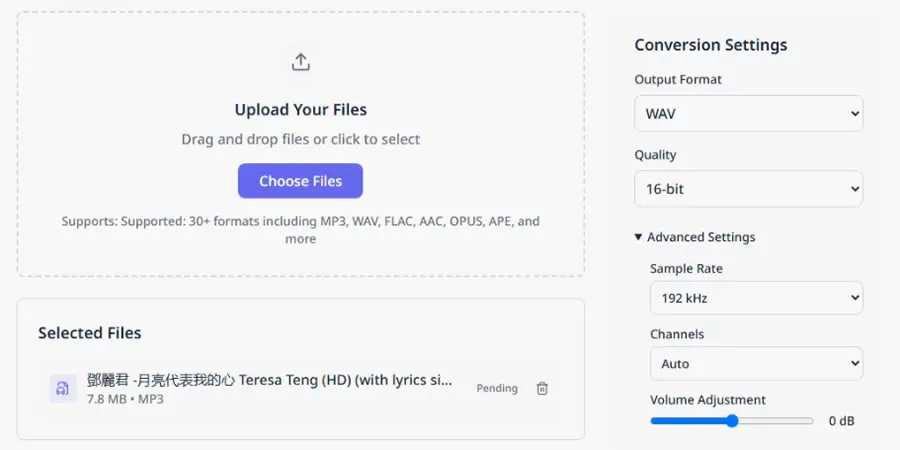
Task: Select the Teresa Teng file name
Action: pyautogui.click(x=270, y=380)
